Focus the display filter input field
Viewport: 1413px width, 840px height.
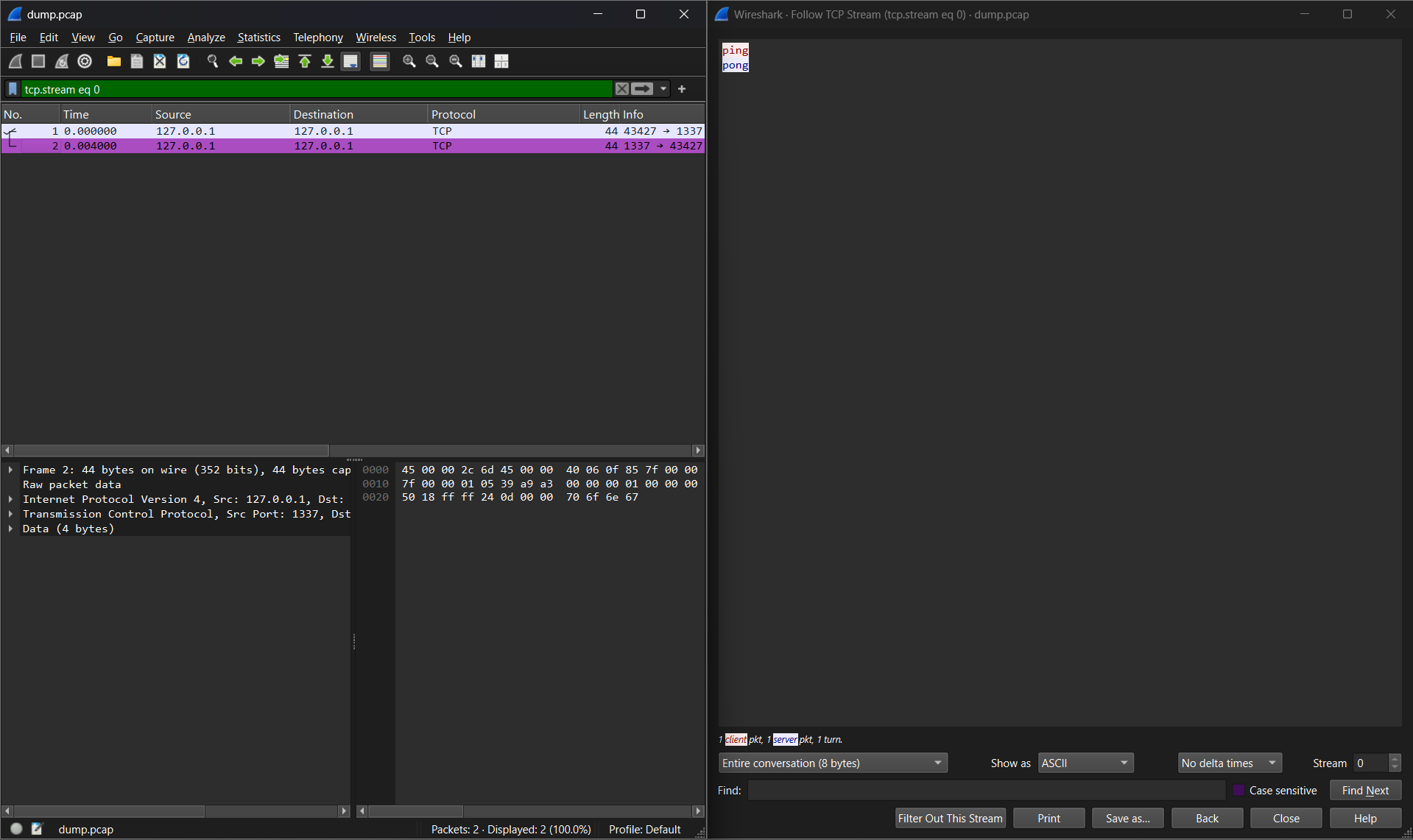pos(317,89)
